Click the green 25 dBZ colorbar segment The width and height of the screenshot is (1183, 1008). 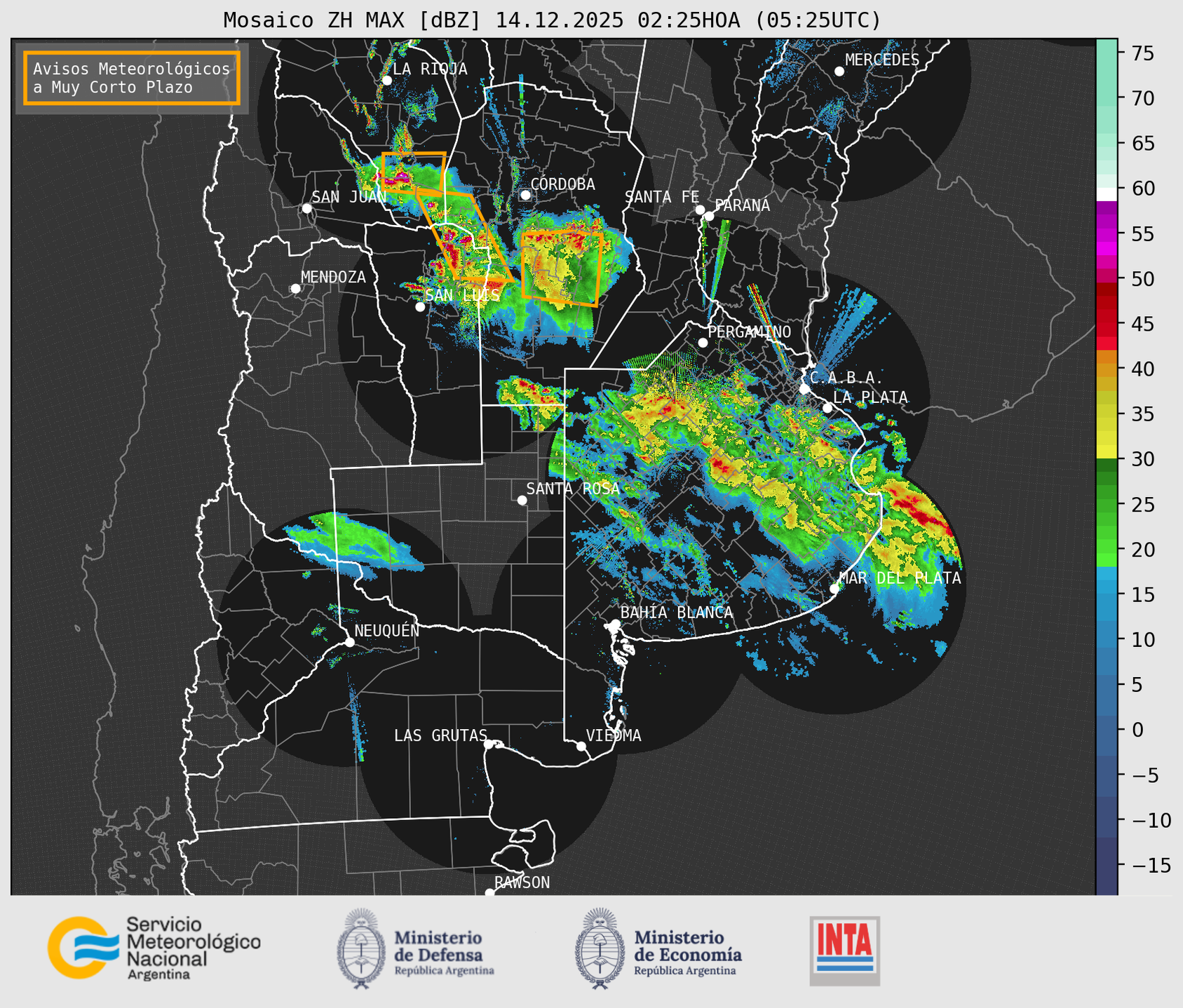coord(1107,505)
